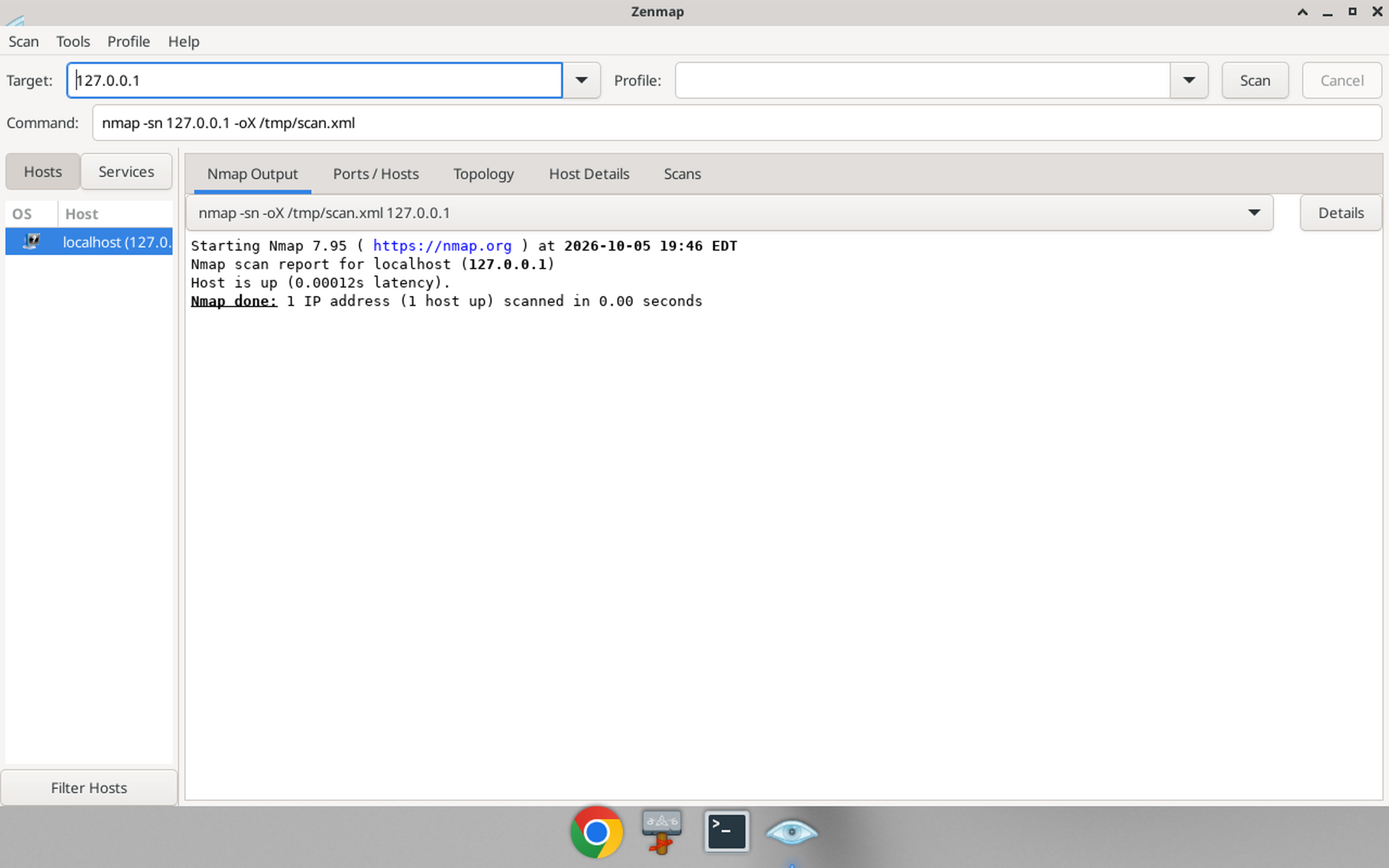The height and width of the screenshot is (868, 1389).
Task: Click the "Host is up (0.00012s latency)." line
Action: [x=320, y=283]
